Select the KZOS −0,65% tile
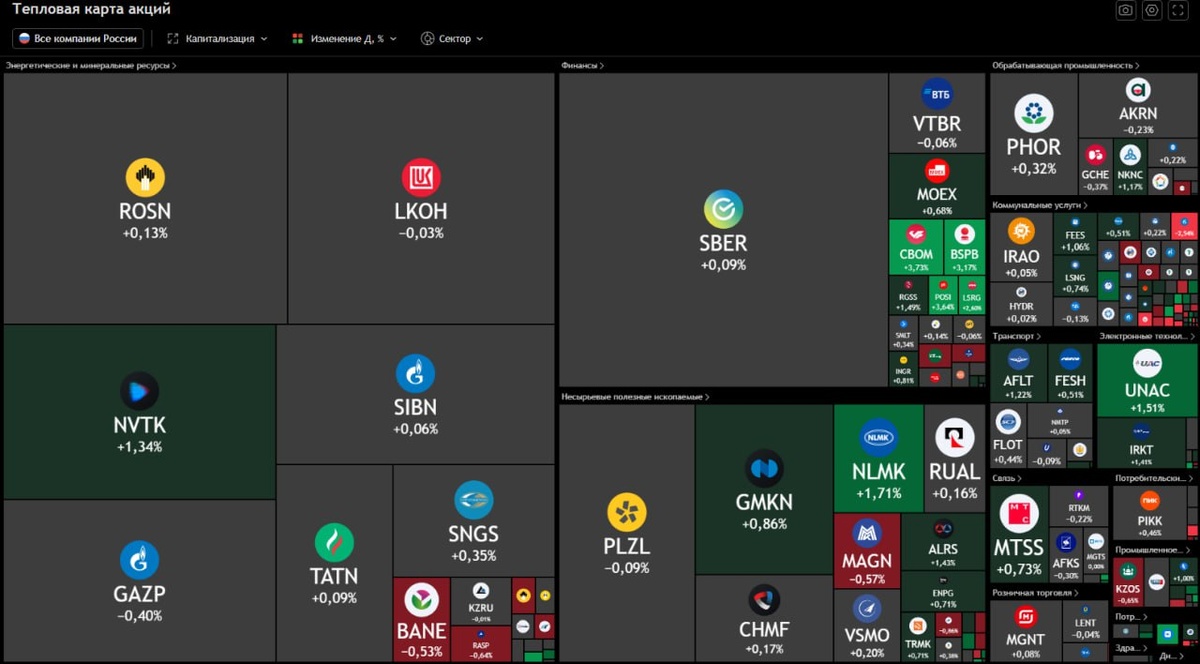Image resolution: width=1200 pixels, height=664 pixels. point(1128,583)
